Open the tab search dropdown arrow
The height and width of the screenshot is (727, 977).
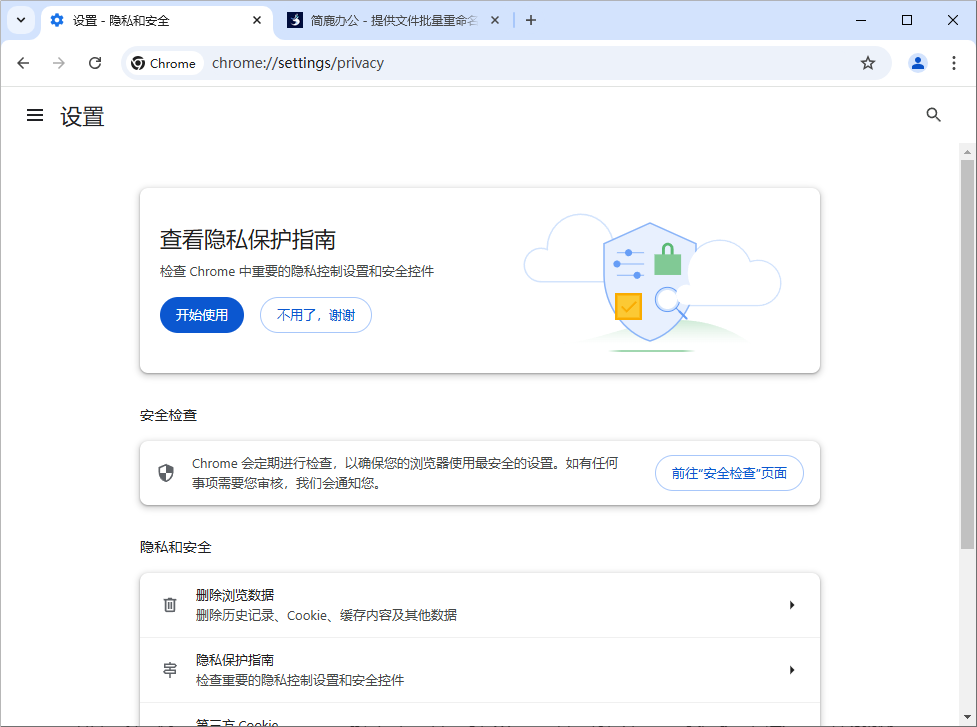pos(20,20)
